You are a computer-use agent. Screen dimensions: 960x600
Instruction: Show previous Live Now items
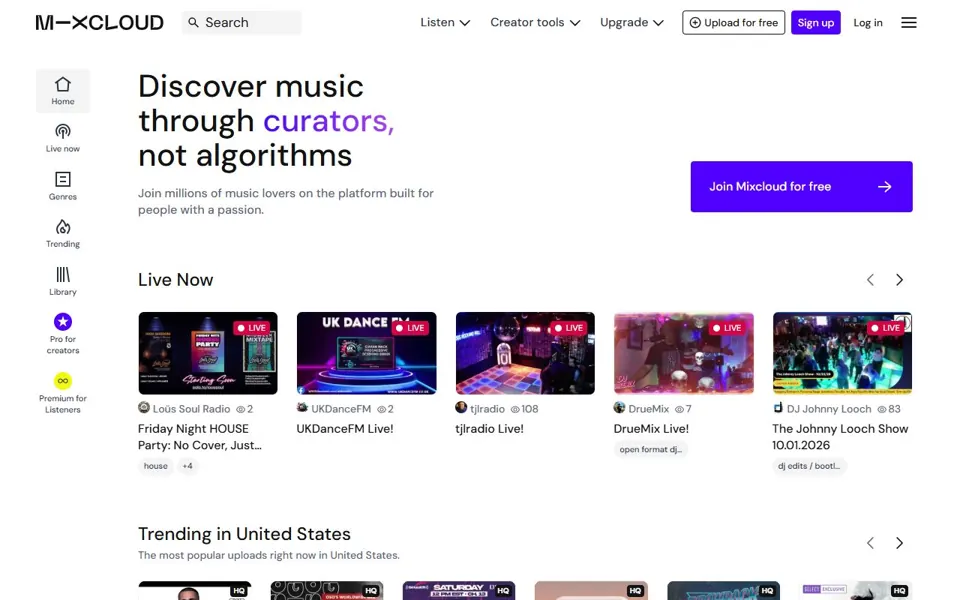(x=870, y=280)
